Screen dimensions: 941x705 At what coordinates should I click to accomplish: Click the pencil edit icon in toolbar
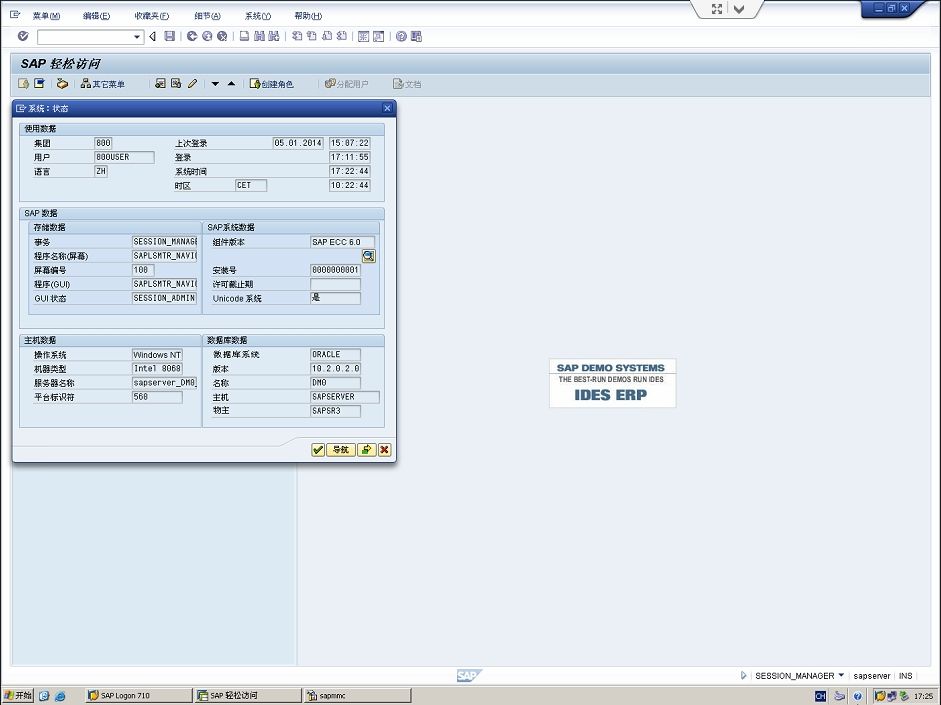click(193, 84)
